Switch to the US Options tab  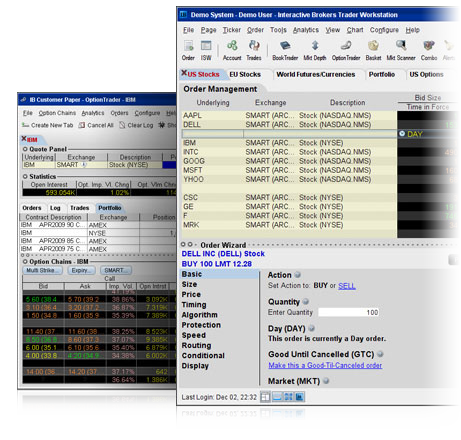(426, 74)
